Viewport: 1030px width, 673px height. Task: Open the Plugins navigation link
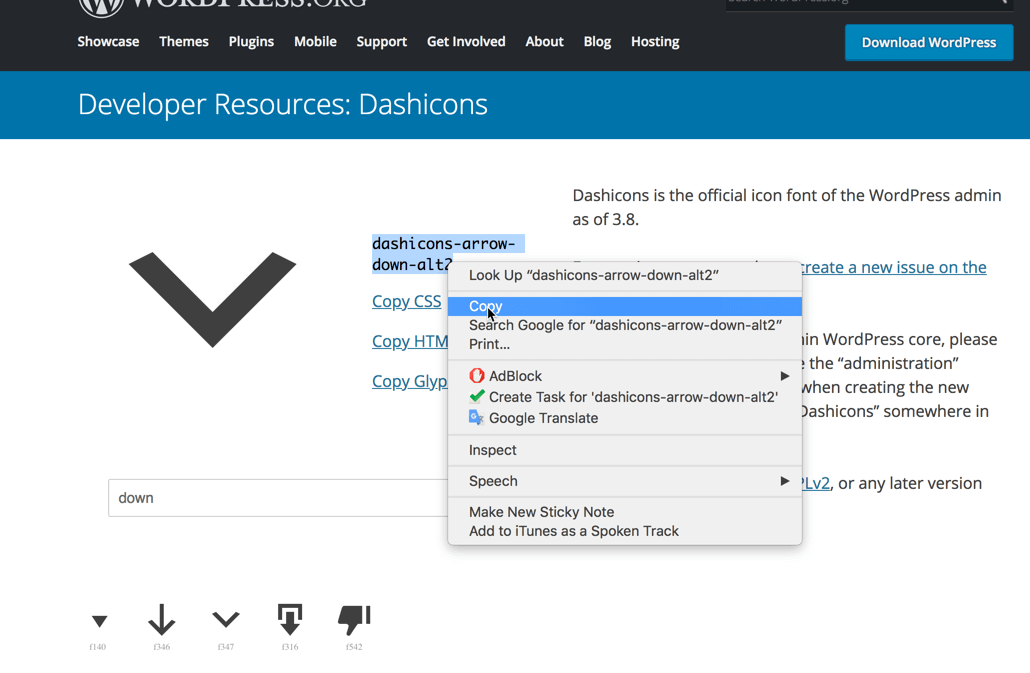coord(251,42)
